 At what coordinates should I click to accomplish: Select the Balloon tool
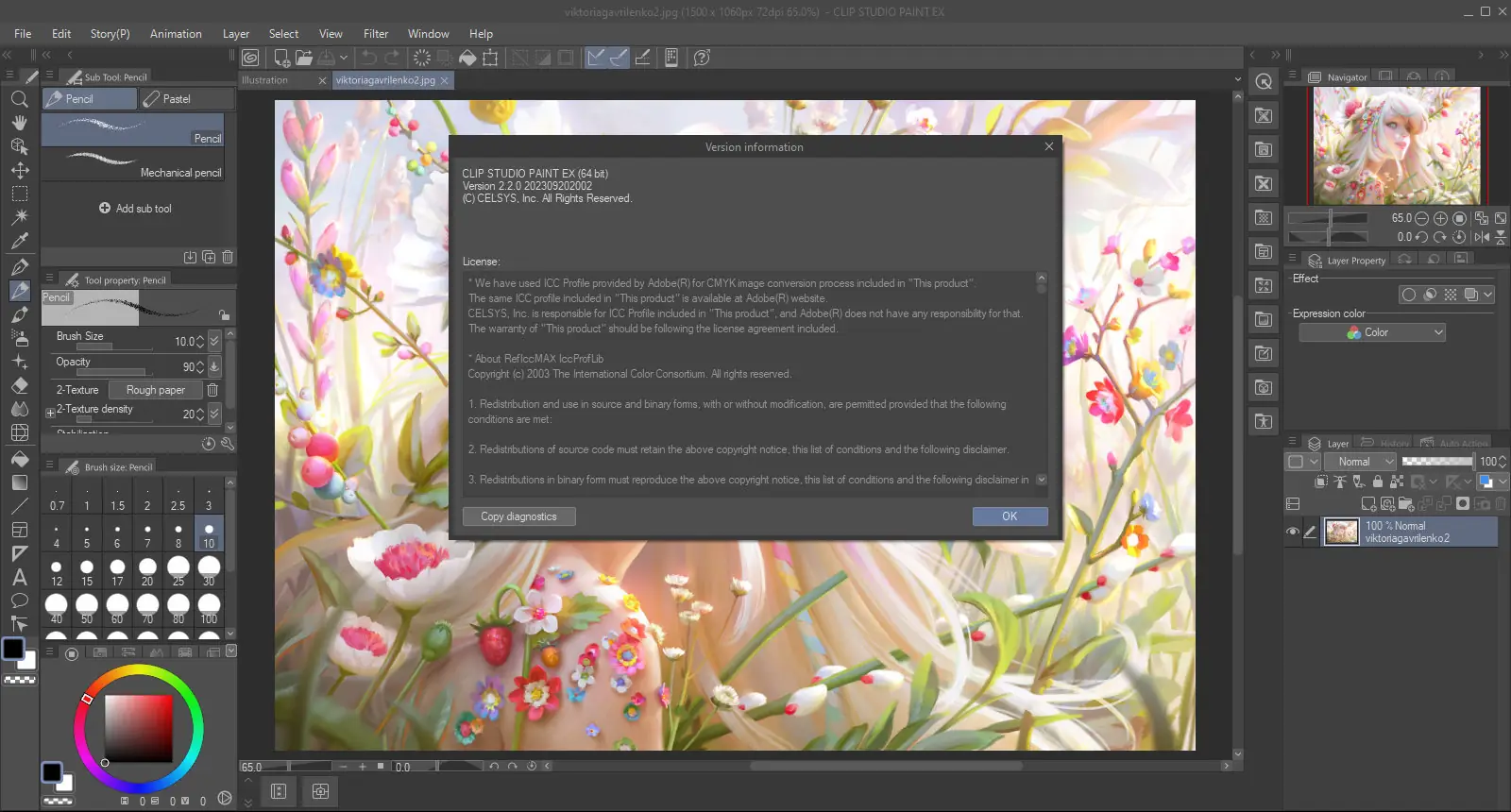(19, 601)
